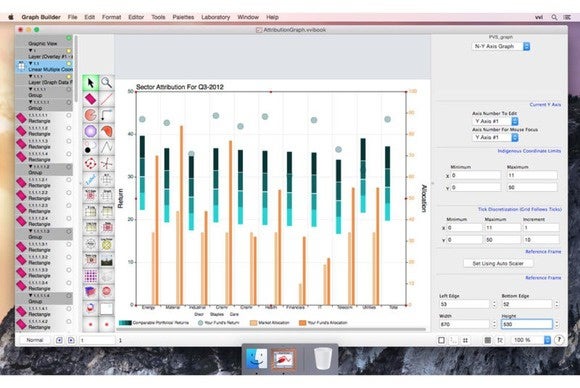
Task: Open Spotlight search in menu bar
Action: [x=554, y=17]
